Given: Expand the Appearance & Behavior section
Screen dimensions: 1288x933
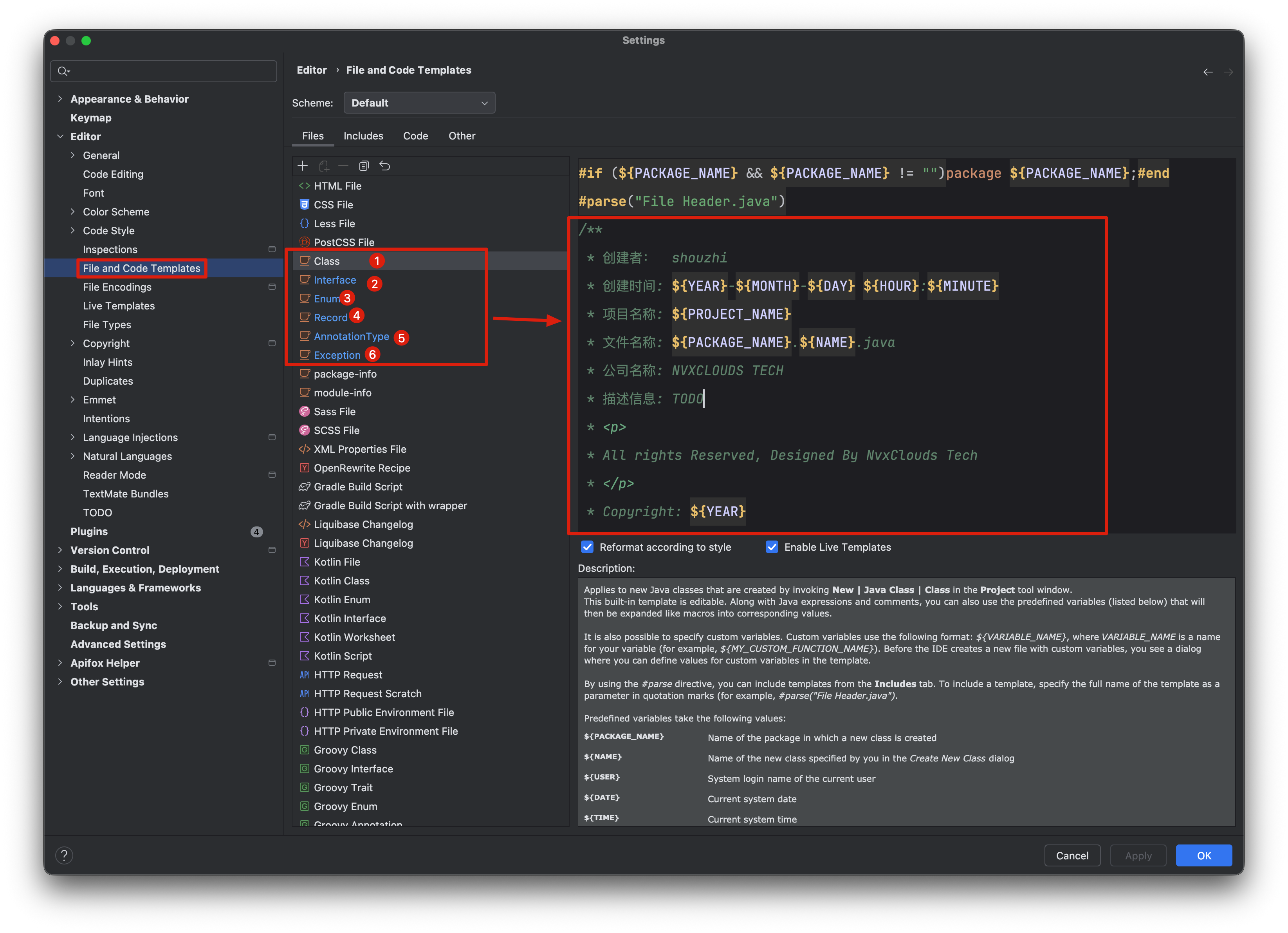Looking at the screenshot, I should pyautogui.click(x=60, y=99).
